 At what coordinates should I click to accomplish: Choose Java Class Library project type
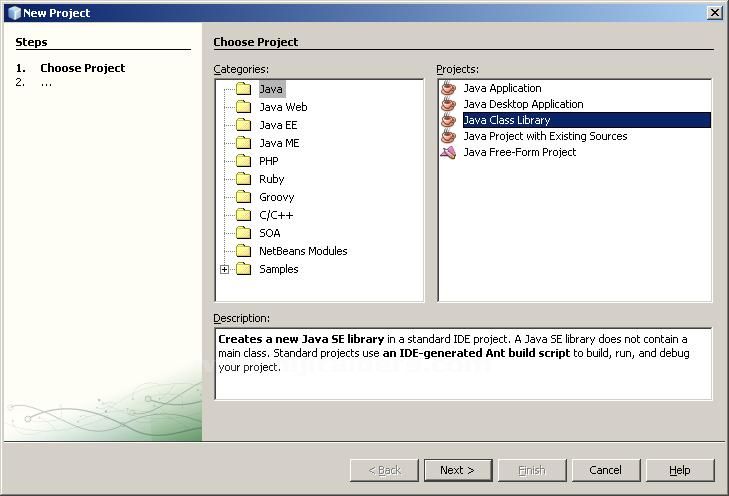click(x=587, y=120)
